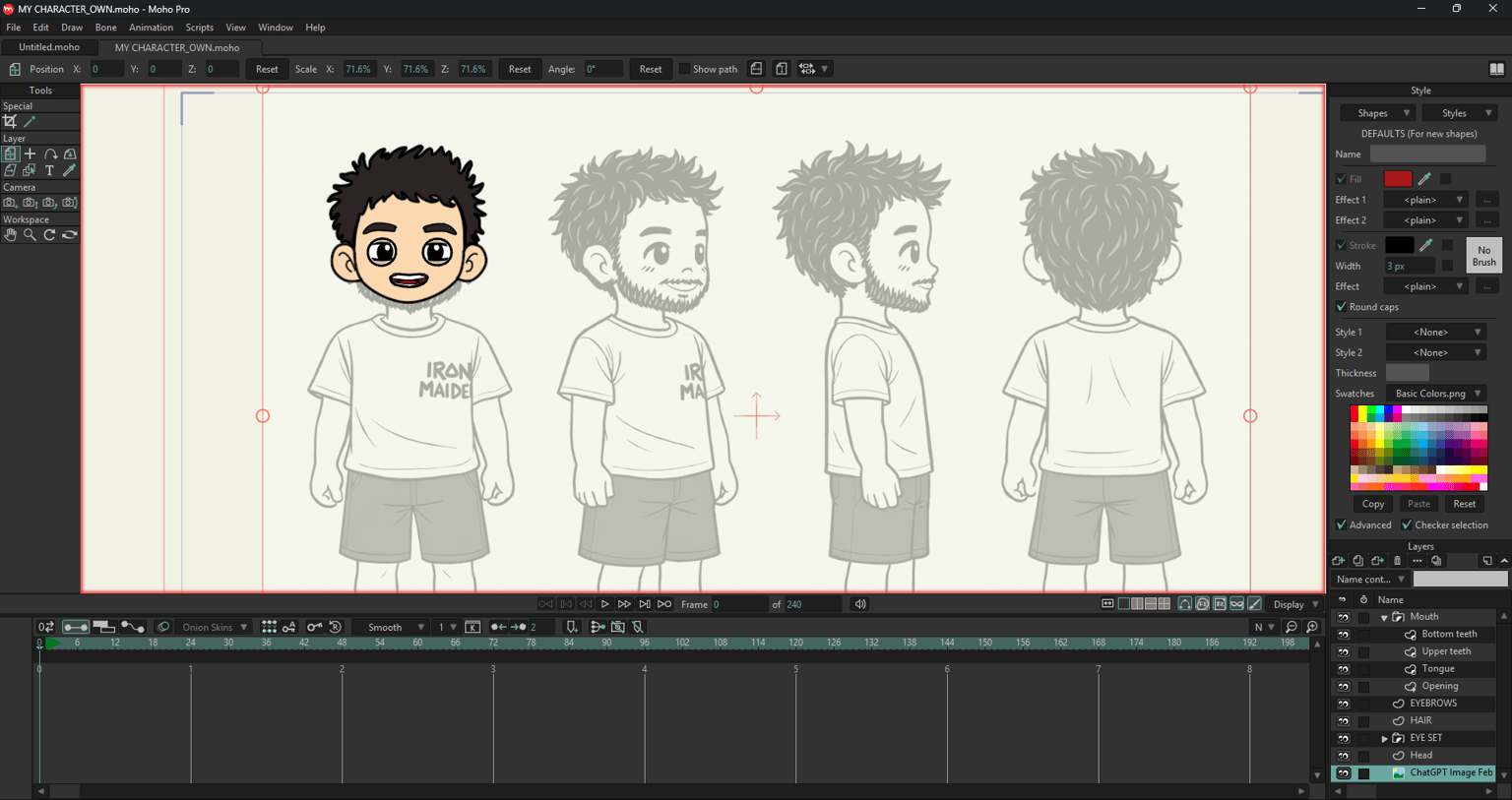
Task: Select the Eyedropper tool in Layer tools
Action: pos(70,170)
